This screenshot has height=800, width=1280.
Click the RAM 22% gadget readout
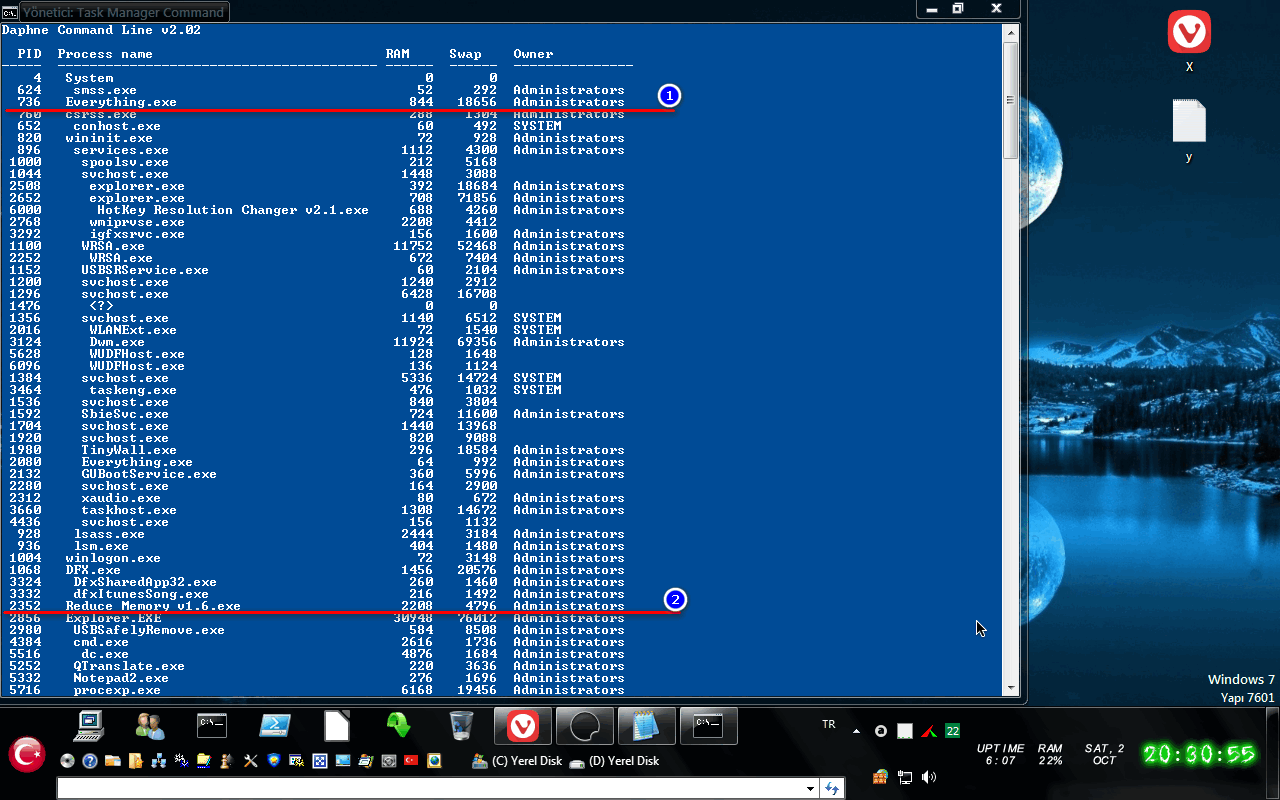click(1050, 754)
